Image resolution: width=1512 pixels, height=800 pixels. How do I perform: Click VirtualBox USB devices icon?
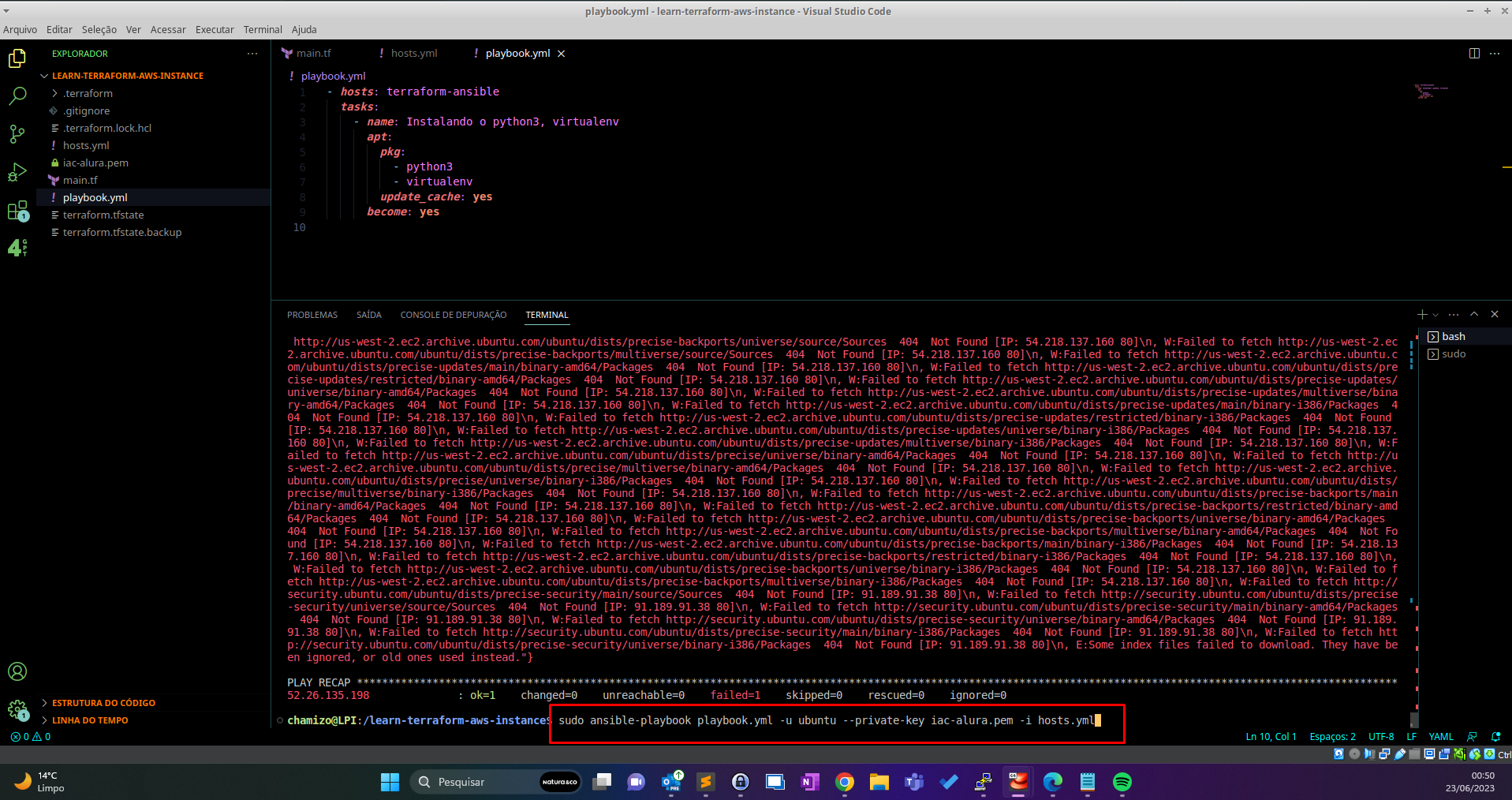click(1400, 754)
